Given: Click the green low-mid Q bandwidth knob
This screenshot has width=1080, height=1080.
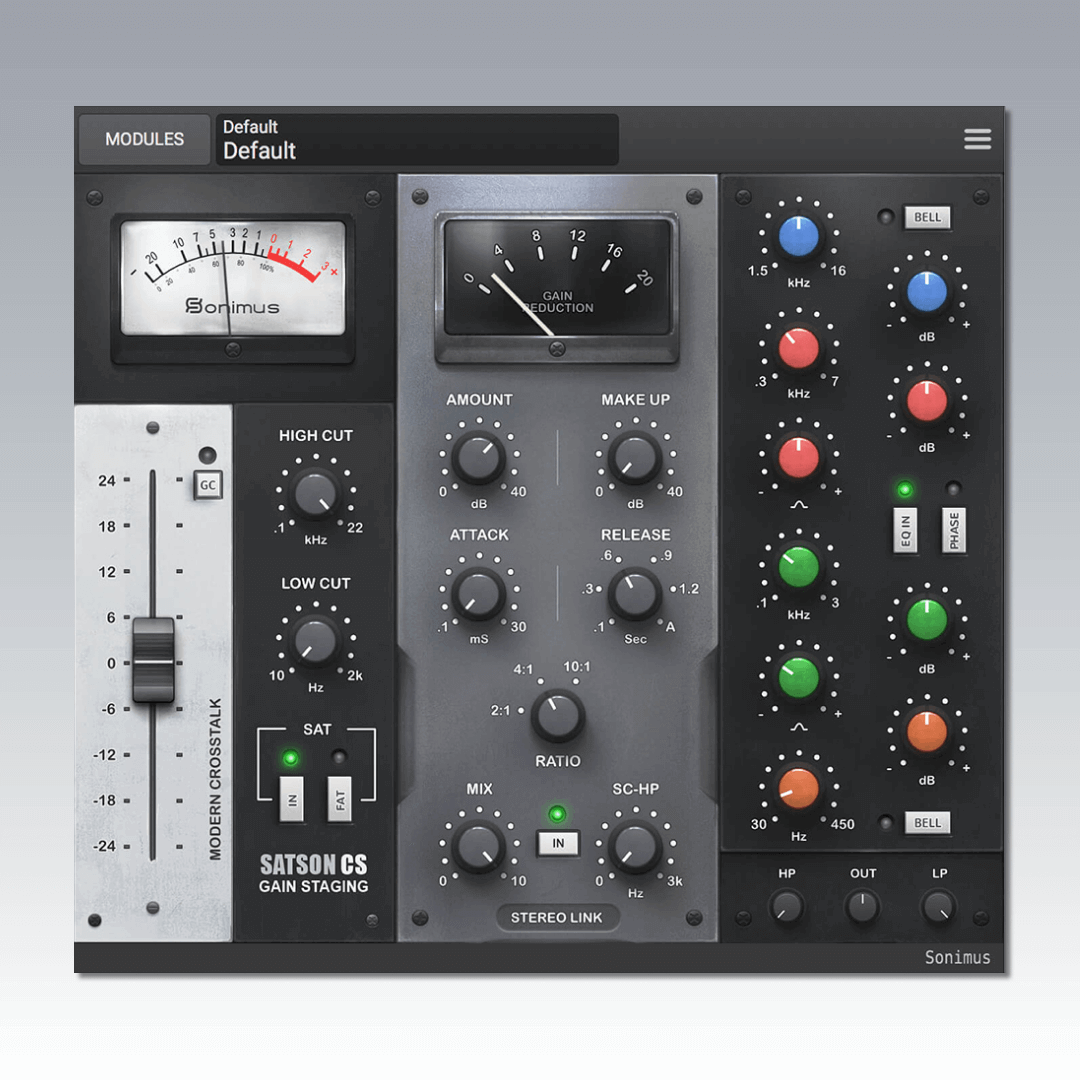Looking at the screenshot, I should pos(799,678).
